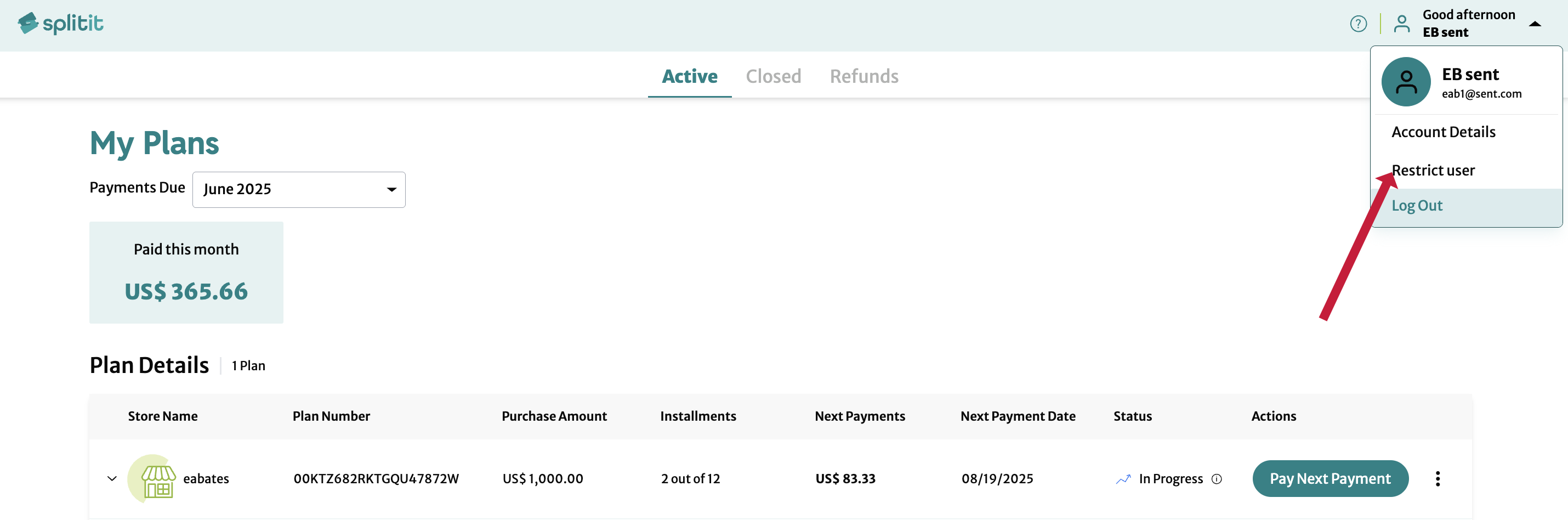Screen dimensions: 1568x520
Task: Click the Splitit logo
Action: coord(60,23)
